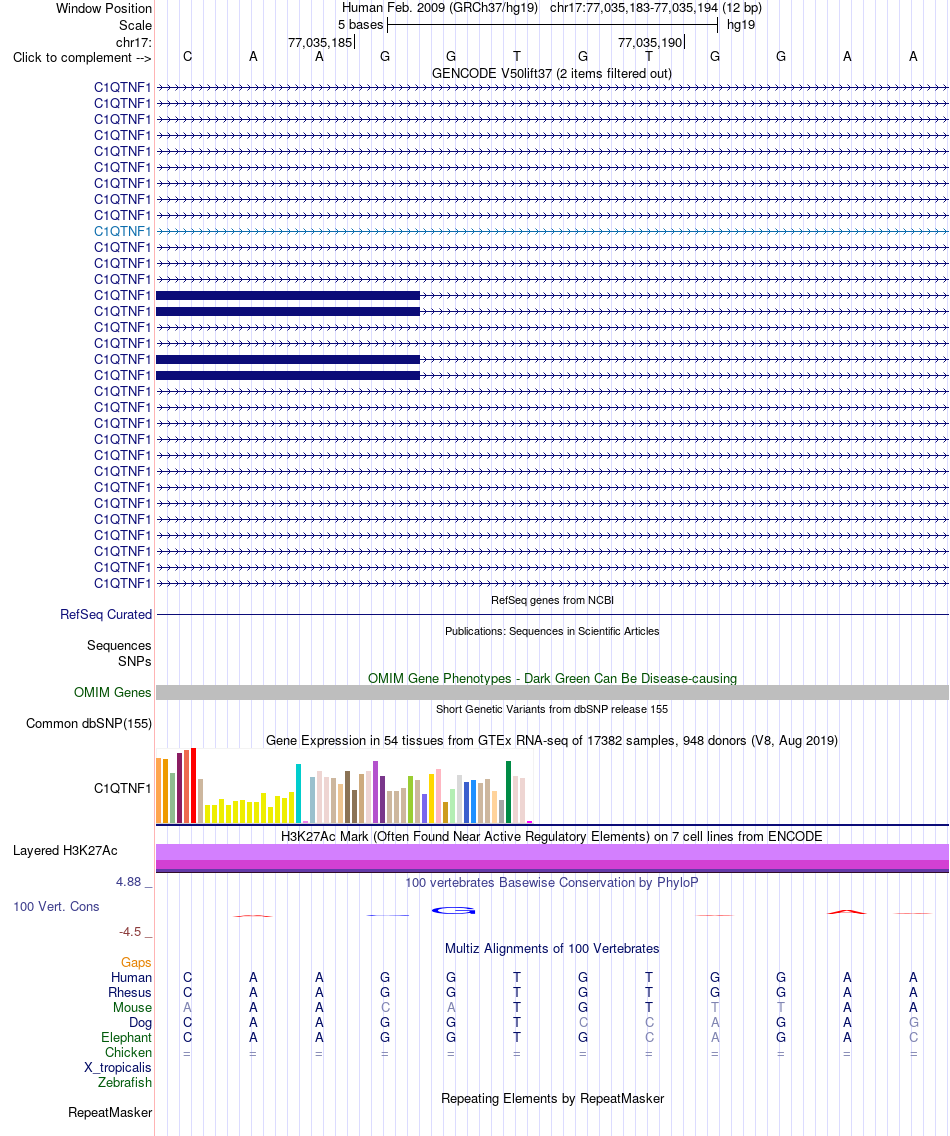950x1136 pixels.
Task: Click the Dog alignment row label
Action: tap(141, 1023)
